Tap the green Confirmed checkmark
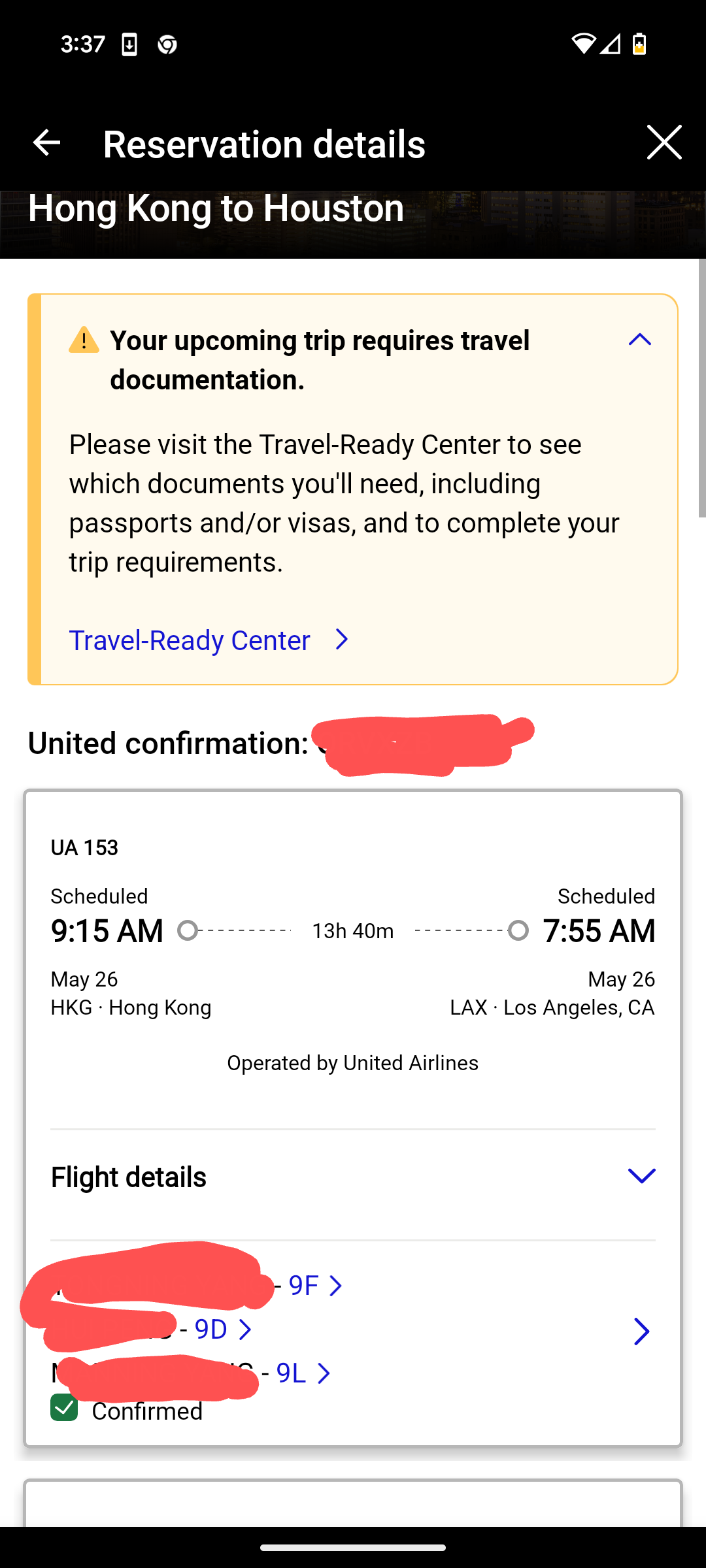 pyautogui.click(x=64, y=1408)
